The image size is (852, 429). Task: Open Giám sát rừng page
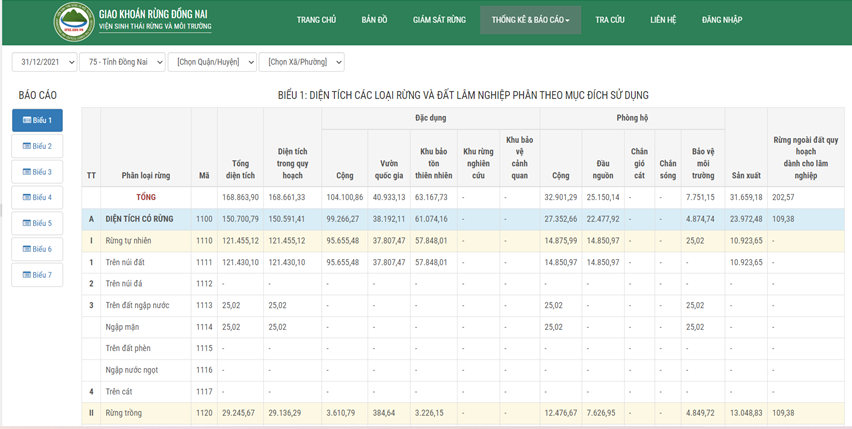tap(439, 20)
